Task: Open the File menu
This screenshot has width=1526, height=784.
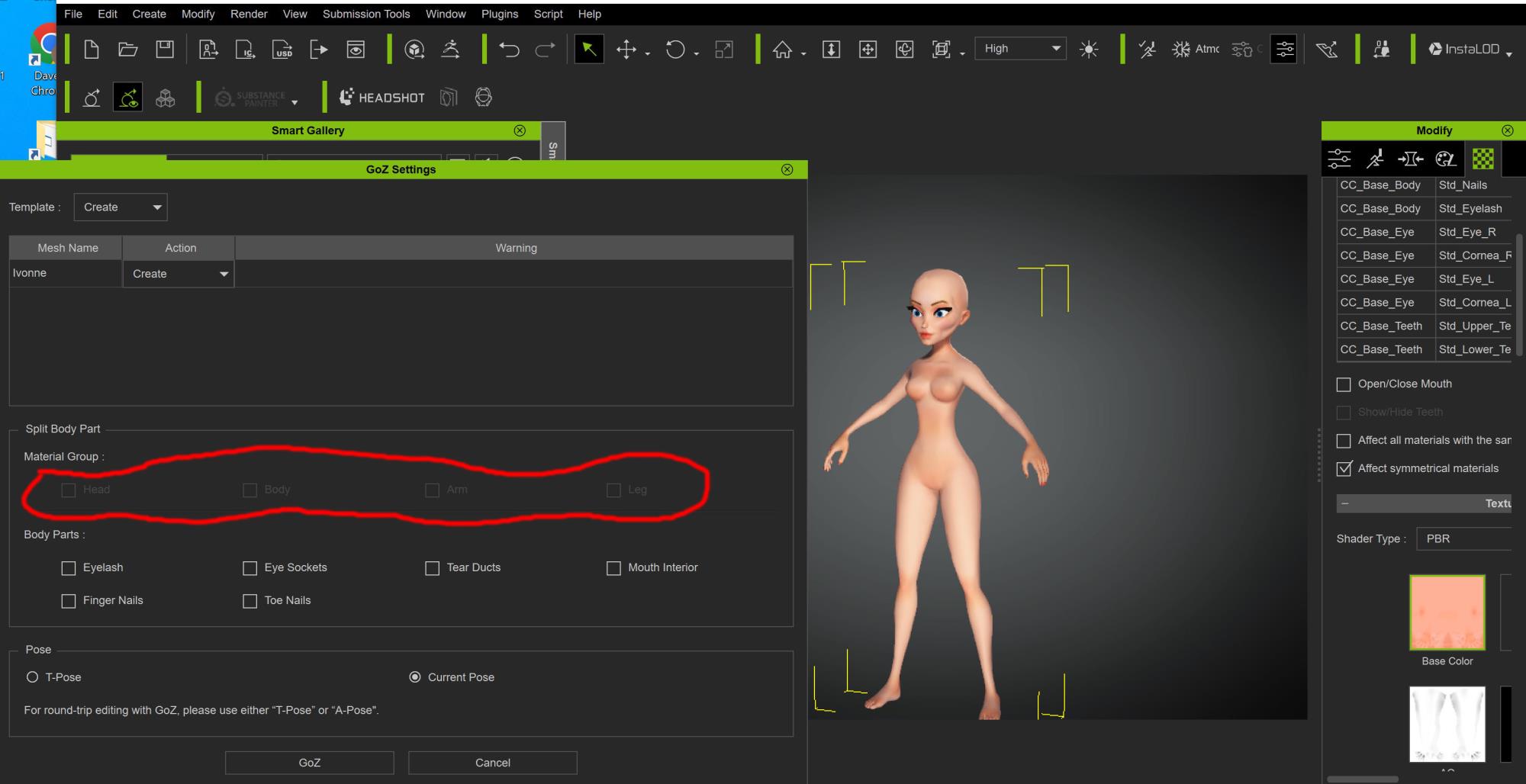Action: [x=73, y=14]
